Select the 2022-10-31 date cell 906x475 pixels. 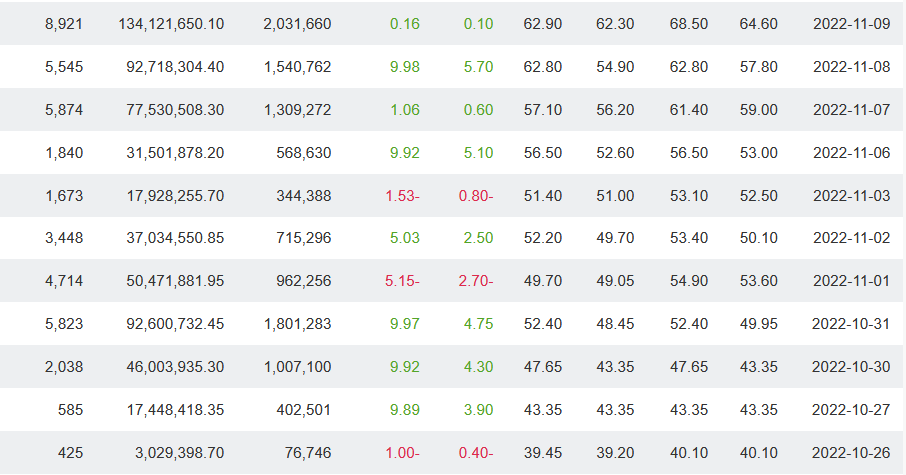pyautogui.click(x=851, y=324)
